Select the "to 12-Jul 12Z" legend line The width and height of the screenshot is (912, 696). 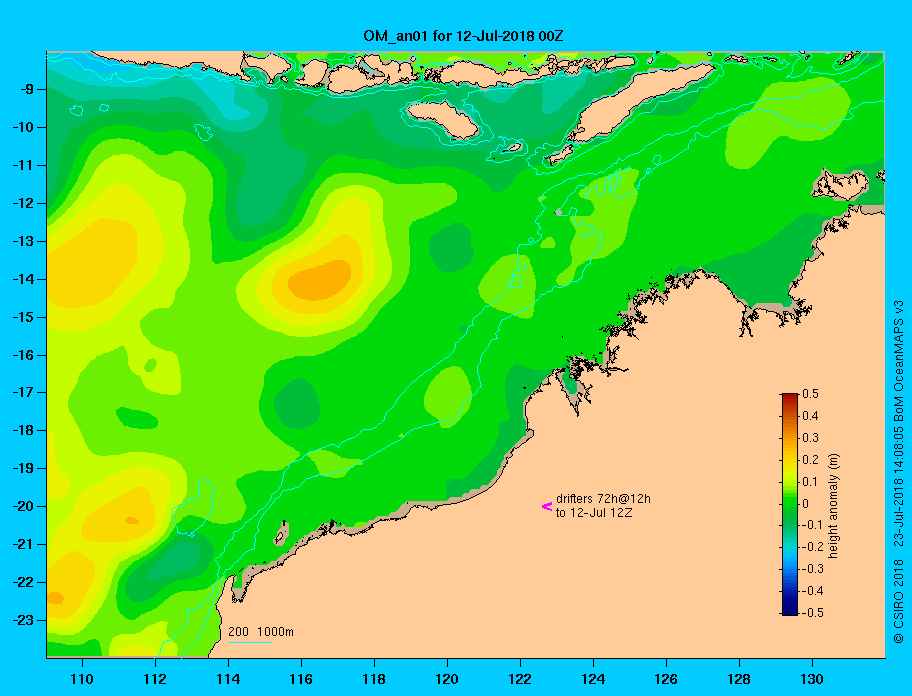pyautogui.click(x=594, y=513)
